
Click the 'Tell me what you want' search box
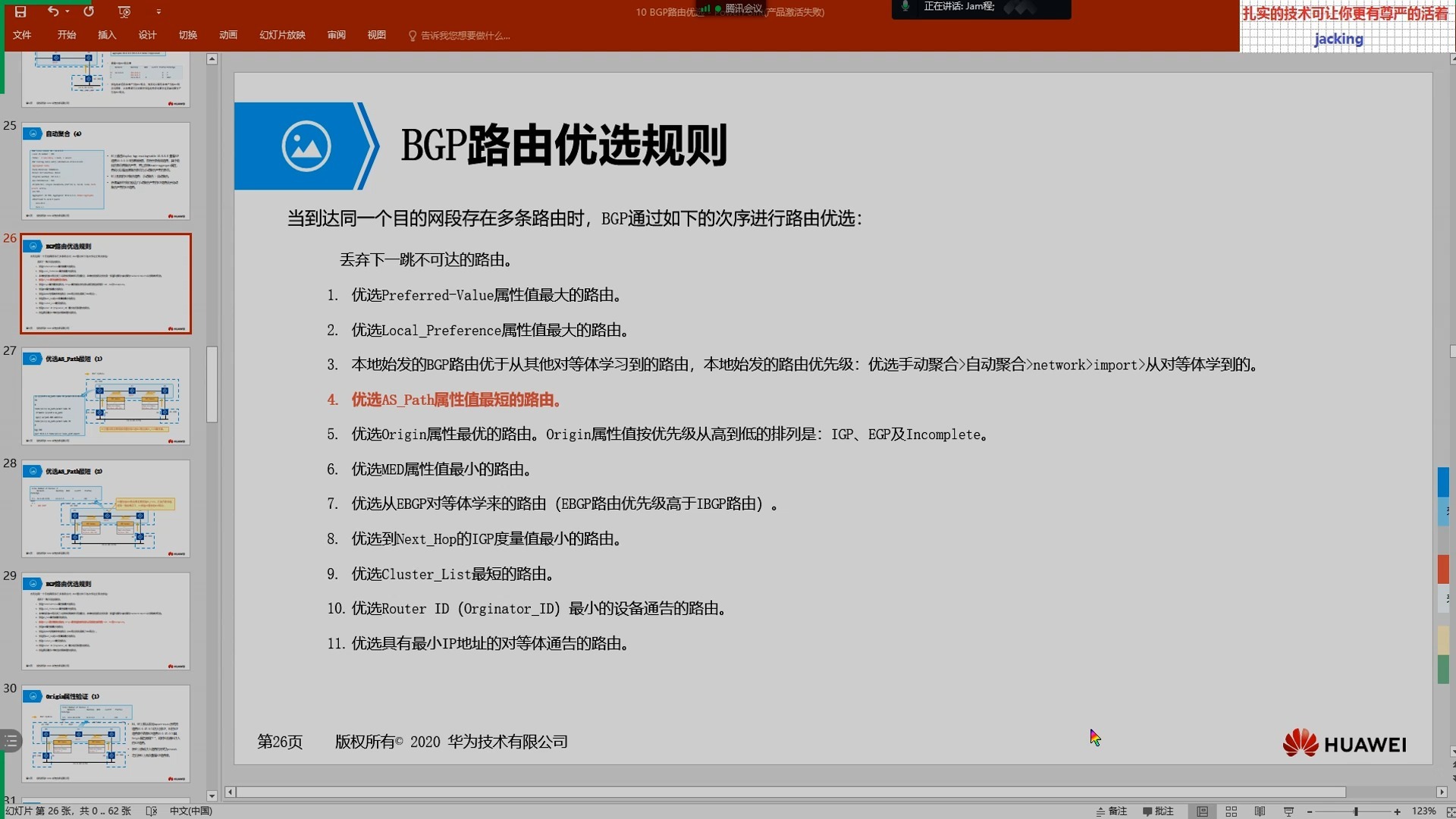[x=466, y=36]
